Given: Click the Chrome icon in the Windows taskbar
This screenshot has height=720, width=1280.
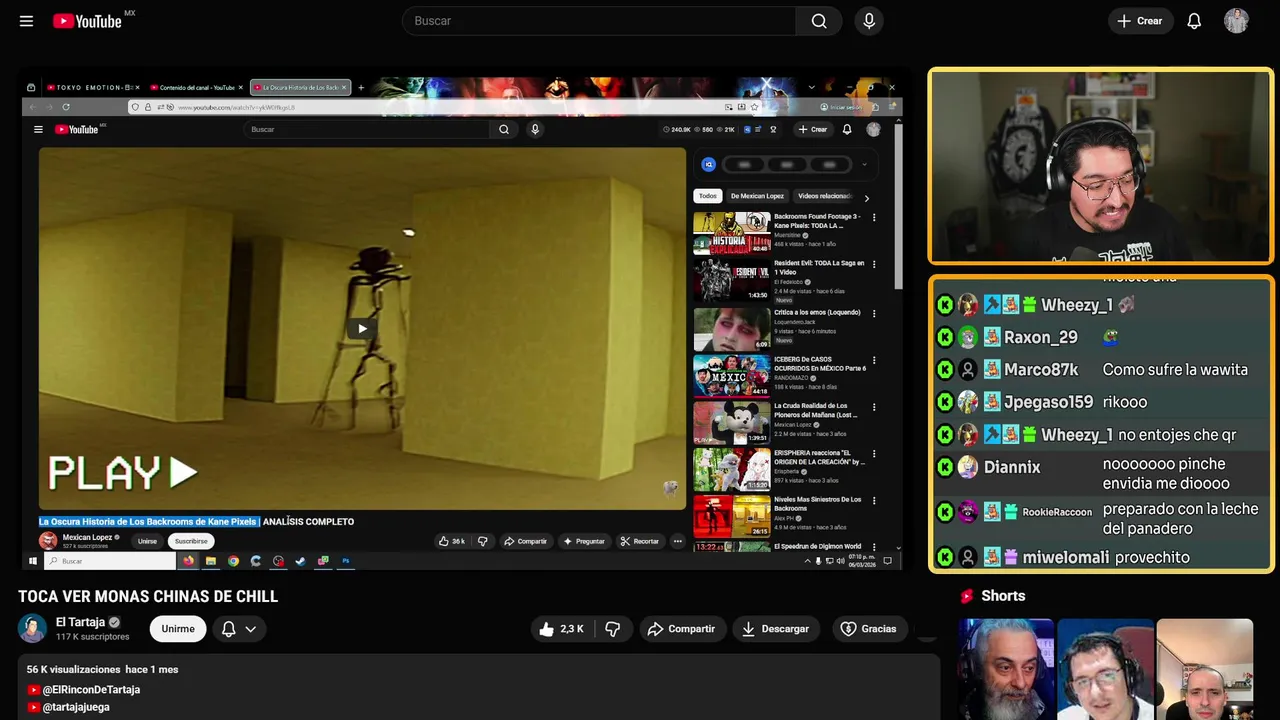Looking at the screenshot, I should tap(233, 561).
